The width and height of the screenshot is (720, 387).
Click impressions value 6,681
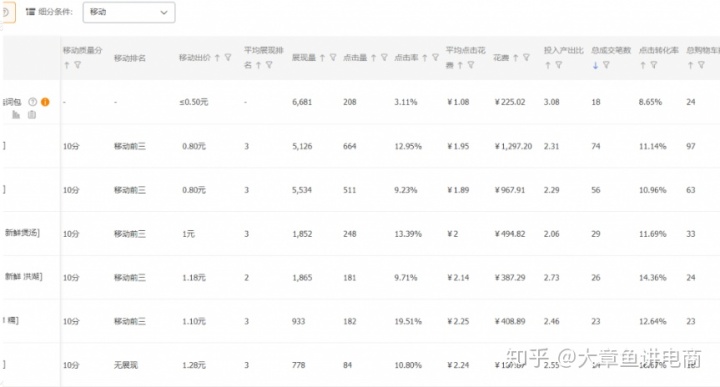click(x=302, y=102)
